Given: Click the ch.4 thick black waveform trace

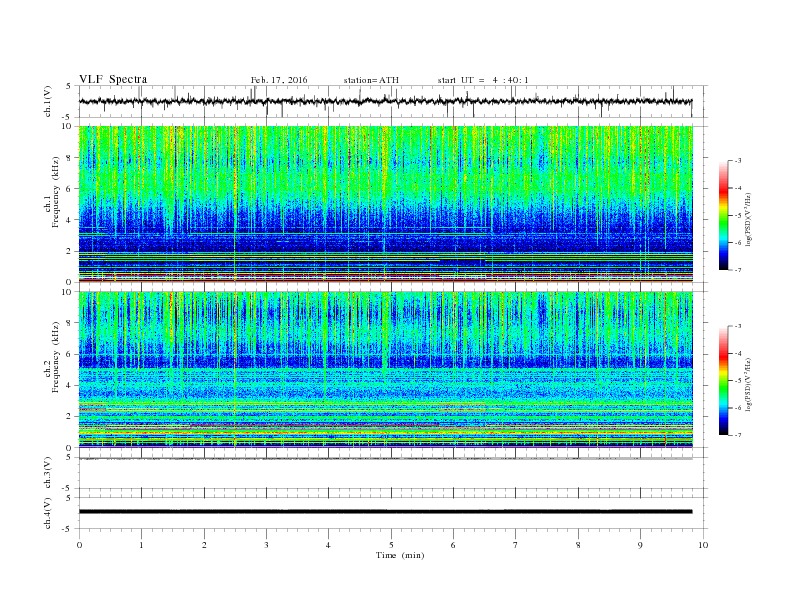Looking at the screenshot, I should click(x=385, y=512).
